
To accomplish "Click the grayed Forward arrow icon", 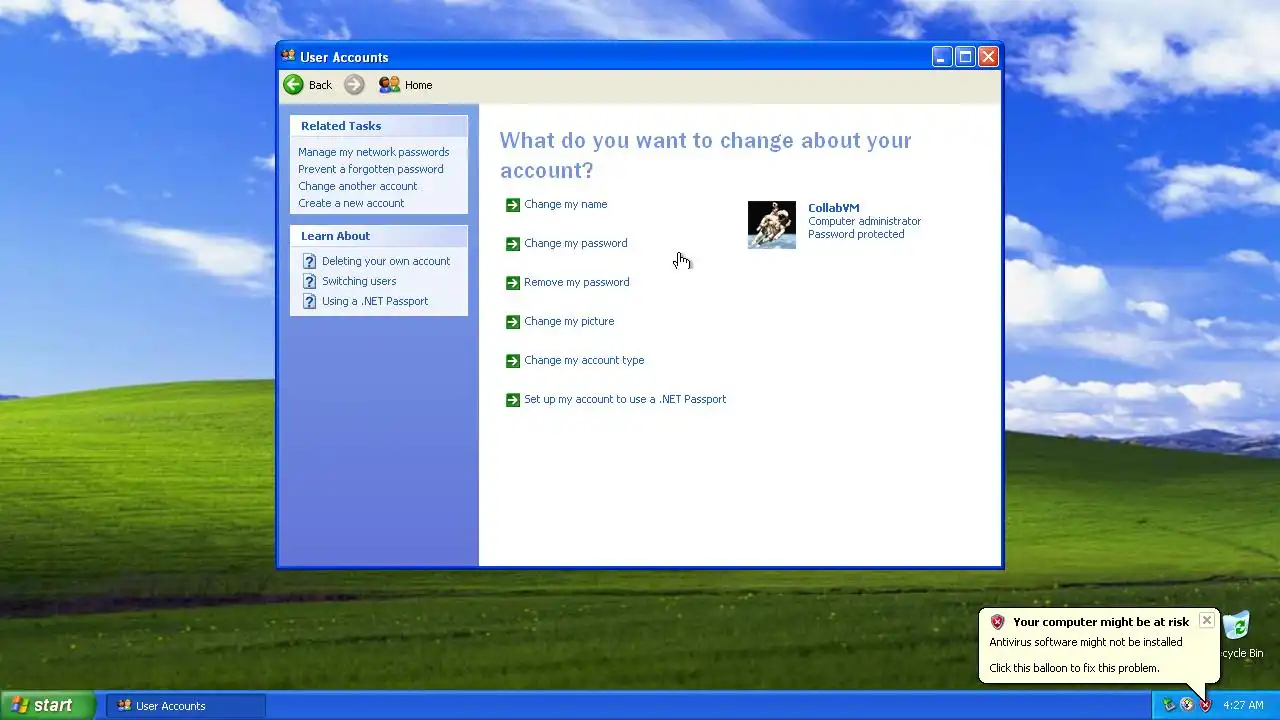I will [354, 85].
